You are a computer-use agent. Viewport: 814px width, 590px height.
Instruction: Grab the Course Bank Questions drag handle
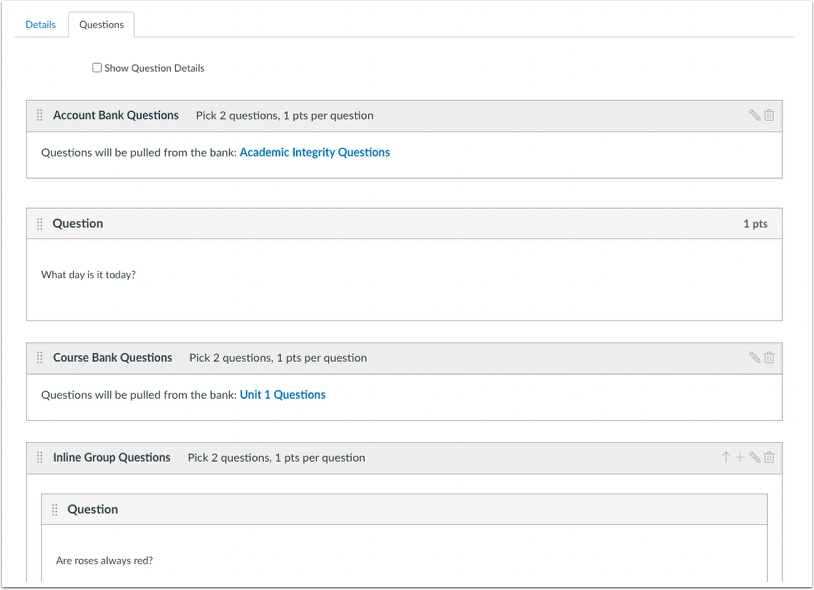(39, 357)
